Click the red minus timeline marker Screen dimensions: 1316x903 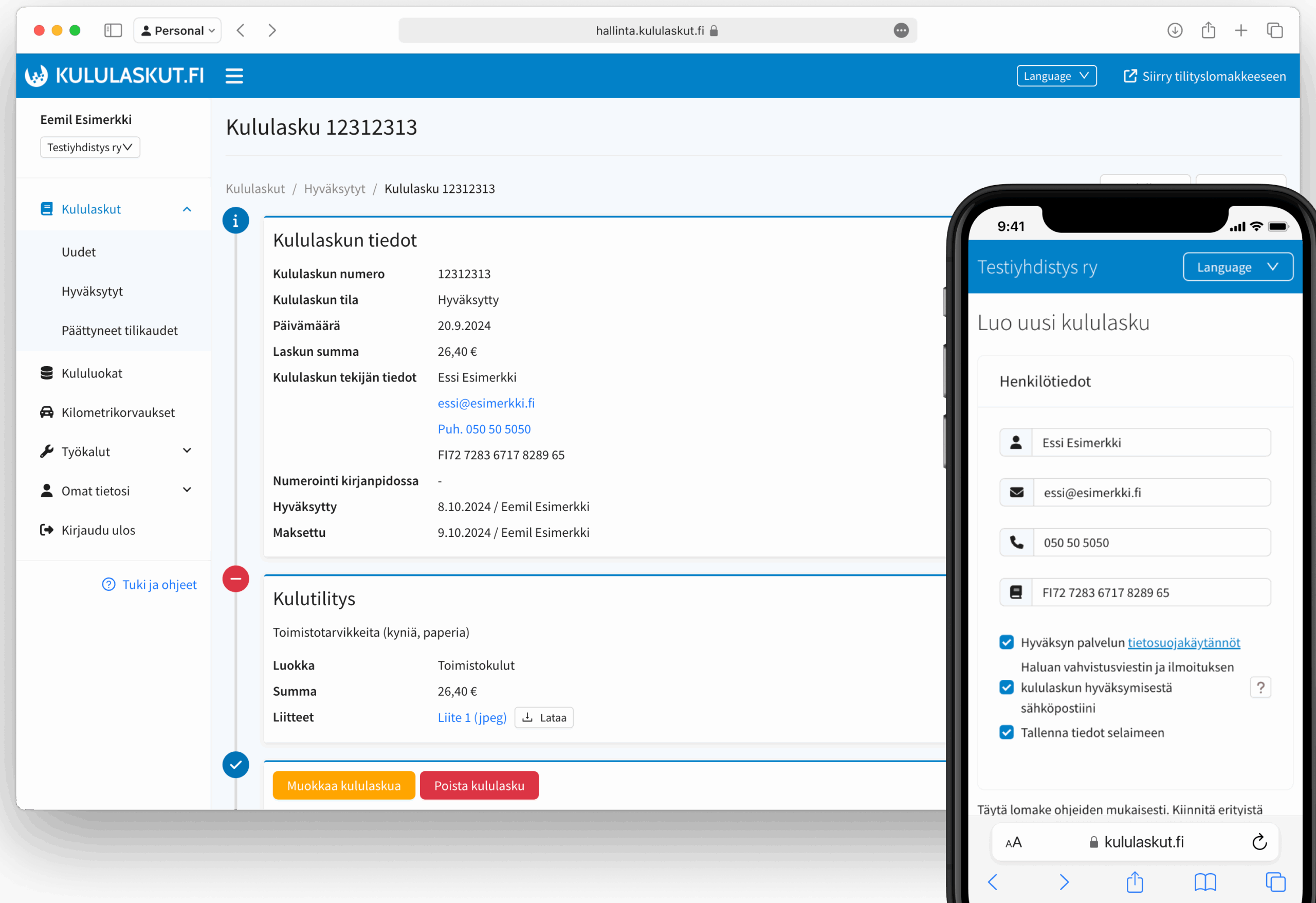coord(235,579)
